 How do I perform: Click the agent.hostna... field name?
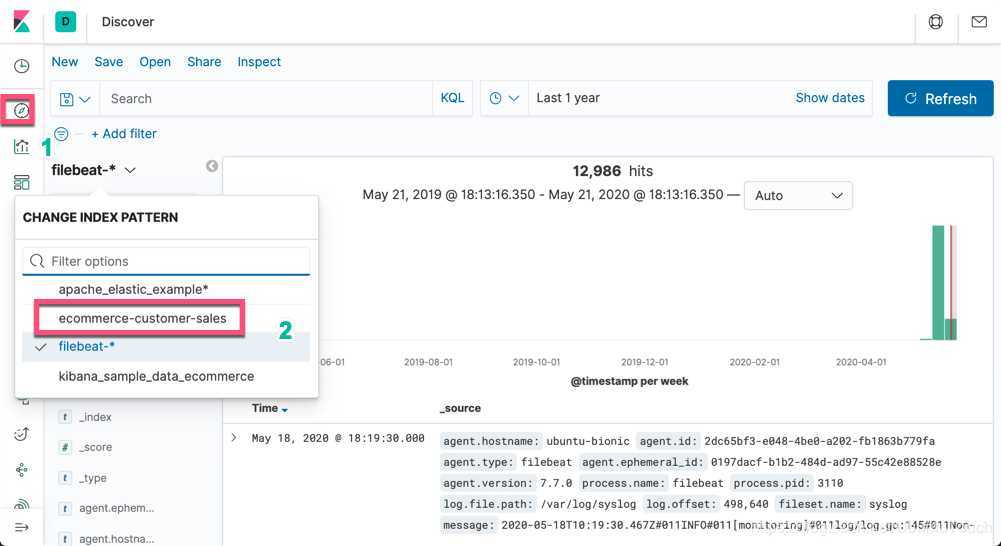coord(117,538)
